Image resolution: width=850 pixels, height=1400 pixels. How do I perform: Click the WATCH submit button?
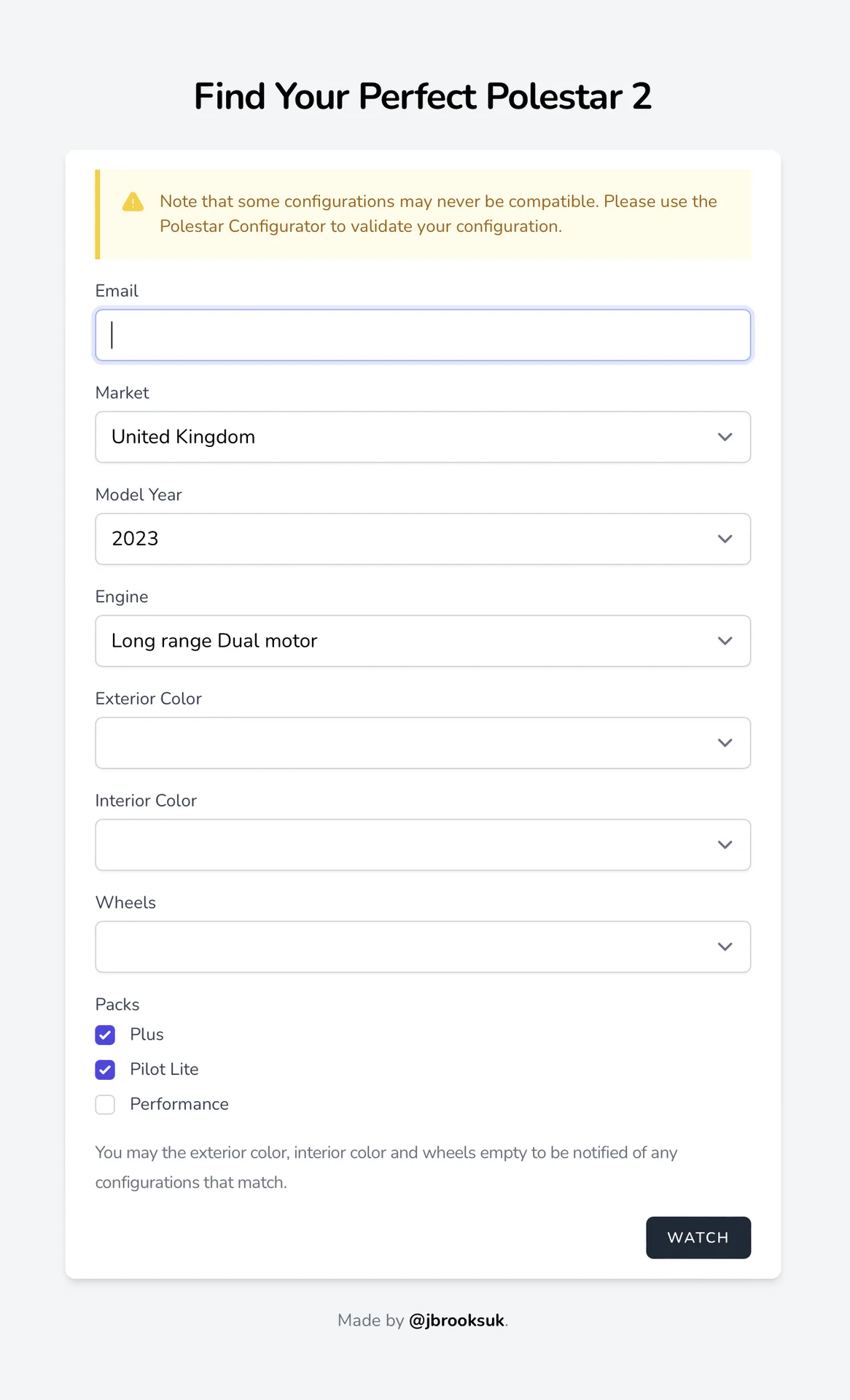(698, 1237)
